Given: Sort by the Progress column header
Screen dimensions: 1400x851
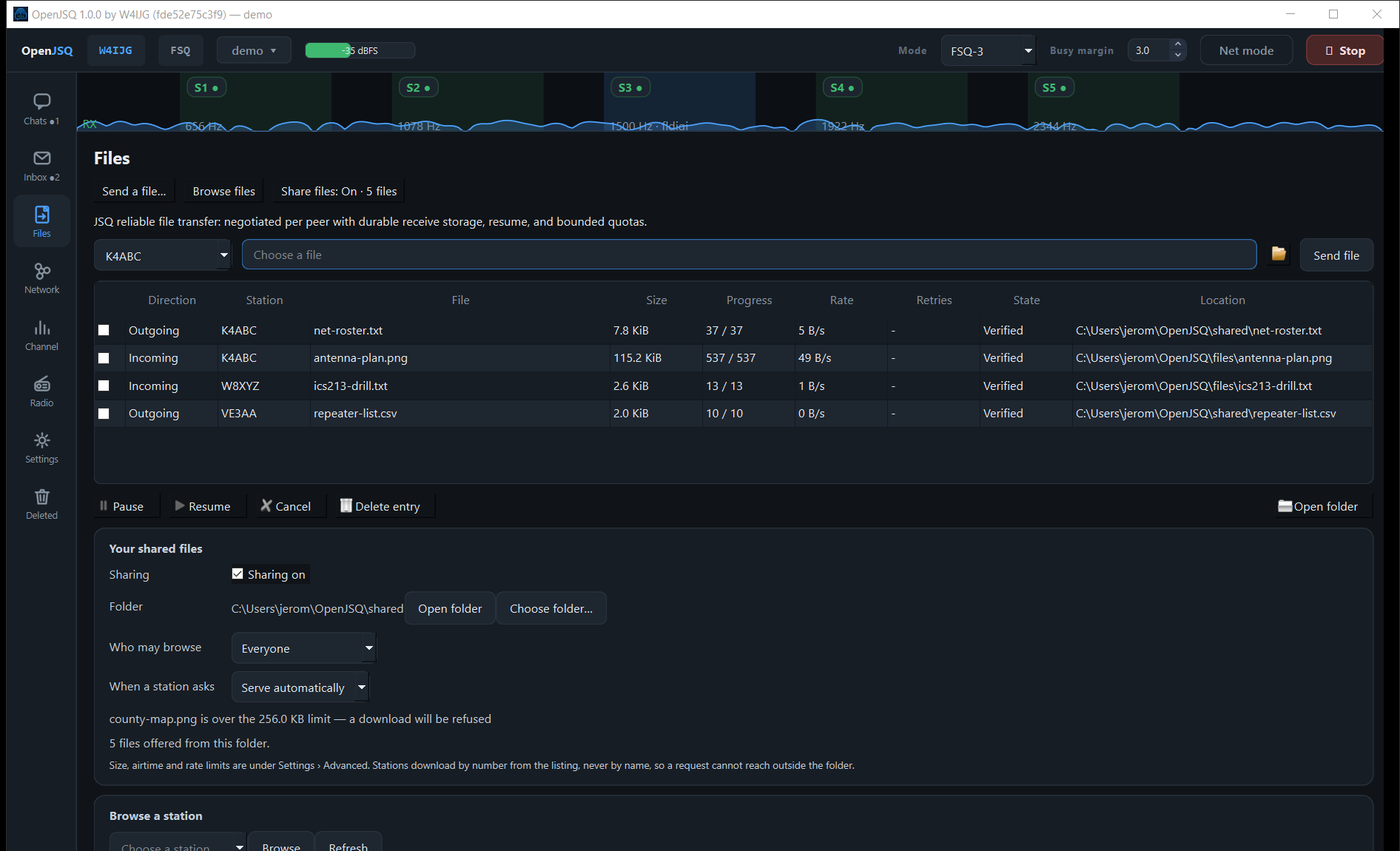Looking at the screenshot, I should pyautogui.click(x=749, y=300).
